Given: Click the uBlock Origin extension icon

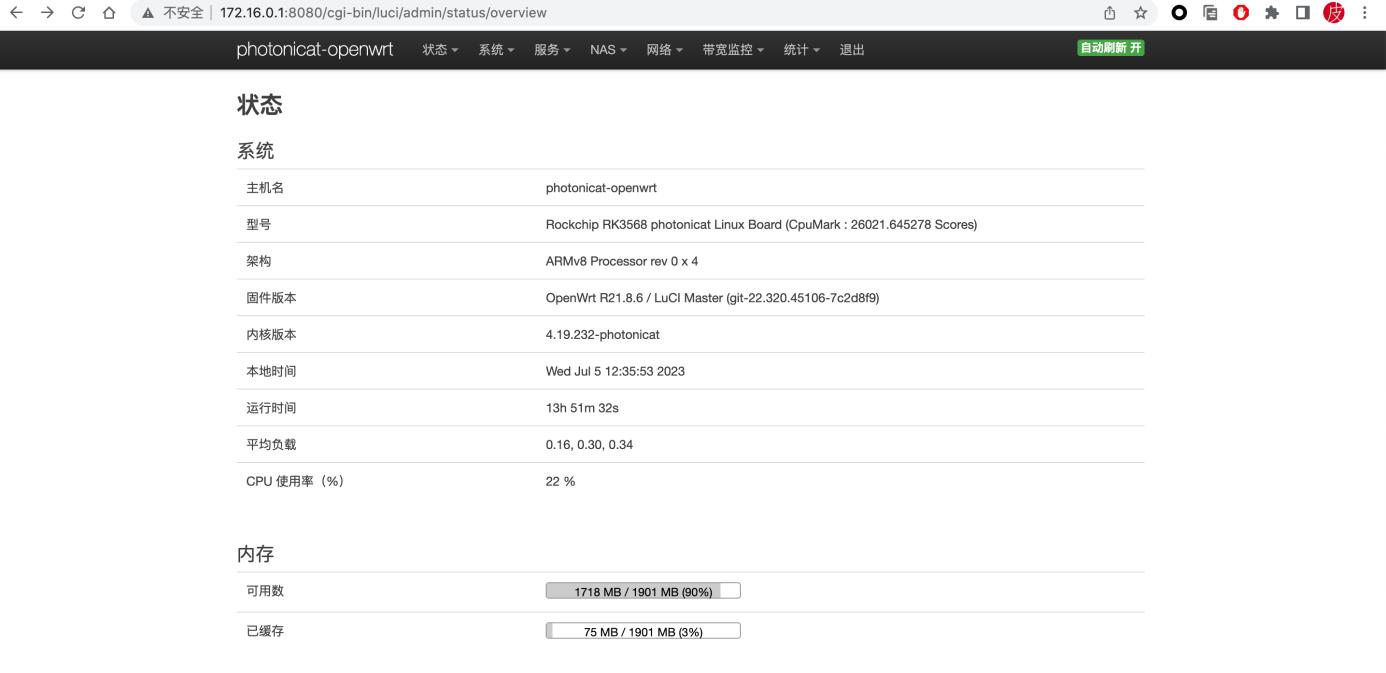Looking at the screenshot, I should pyautogui.click(x=1240, y=13).
